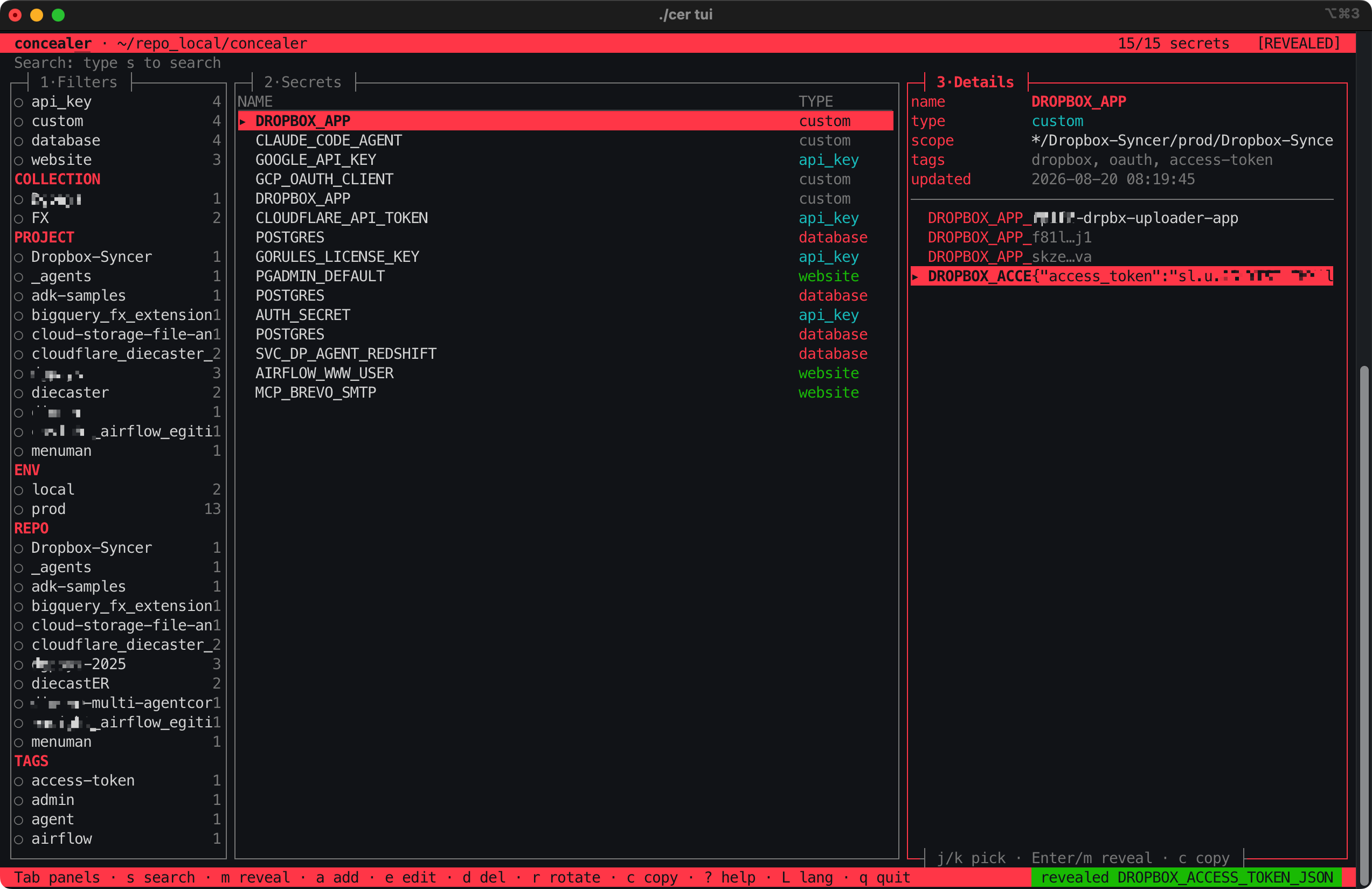The height and width of the screenshot is (889, 1372).
Task: Click the 15/15 secrets counter
Action: (x=1173, y=44)
